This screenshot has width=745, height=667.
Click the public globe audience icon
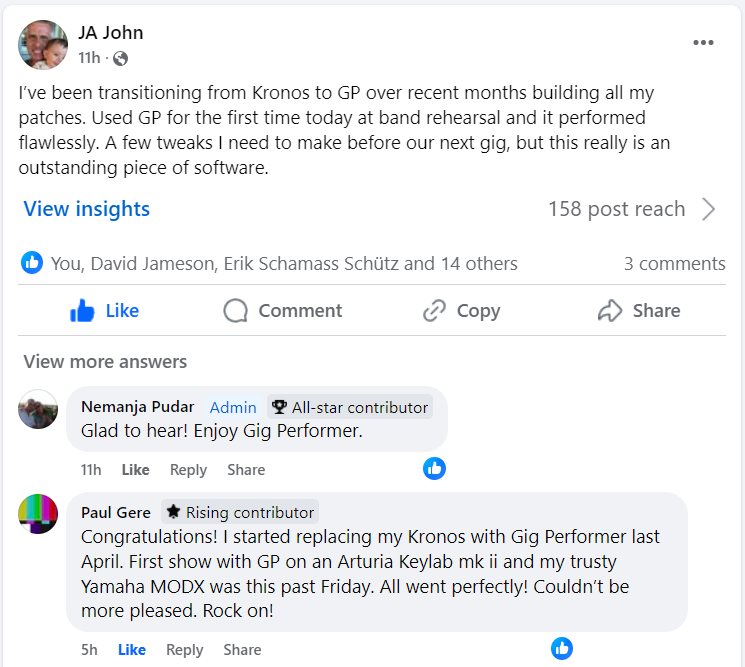tap(120, 58)
